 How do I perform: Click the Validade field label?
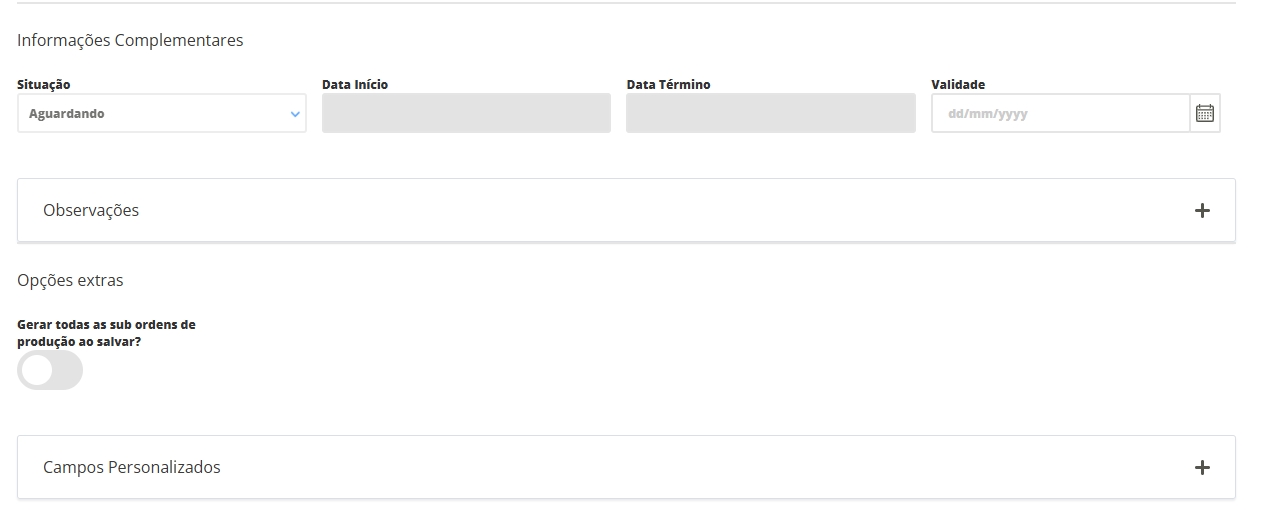tap(958, 85)
